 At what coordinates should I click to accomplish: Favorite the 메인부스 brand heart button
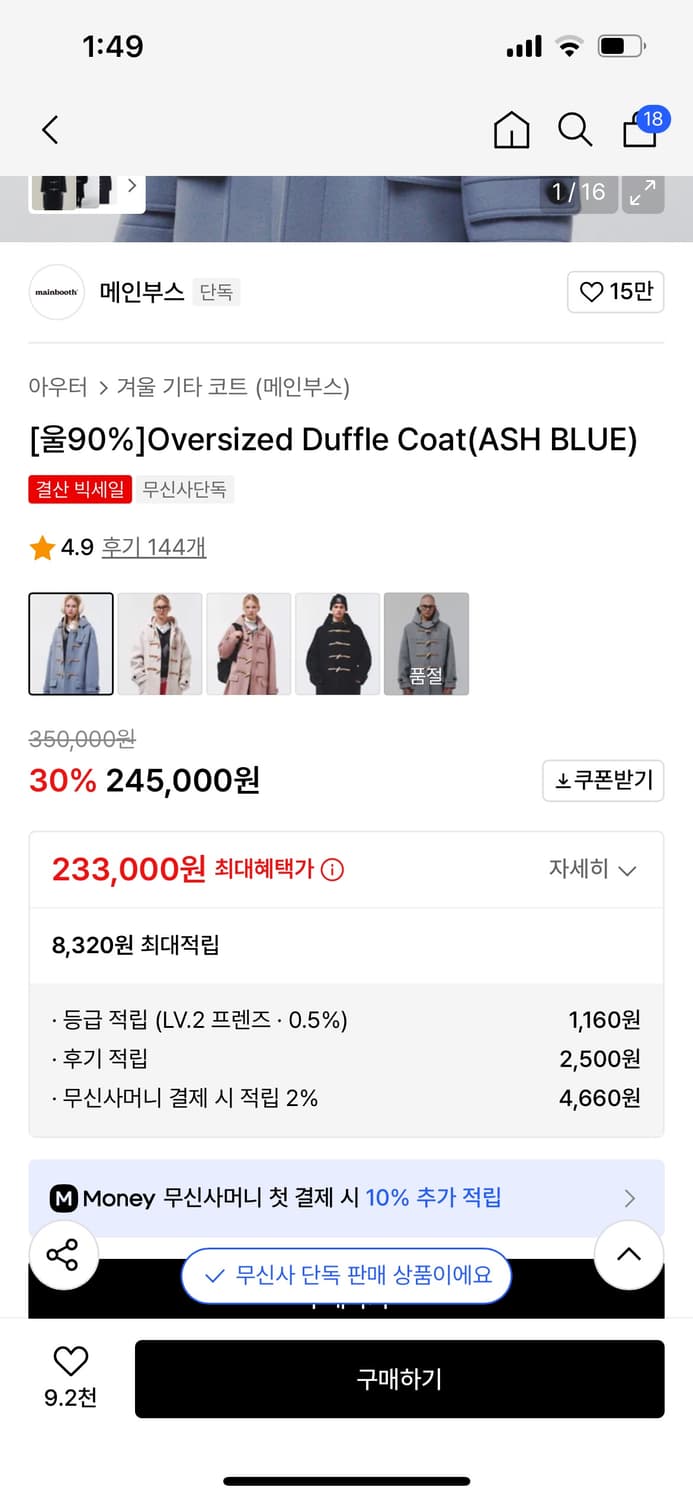pos(615,291)
